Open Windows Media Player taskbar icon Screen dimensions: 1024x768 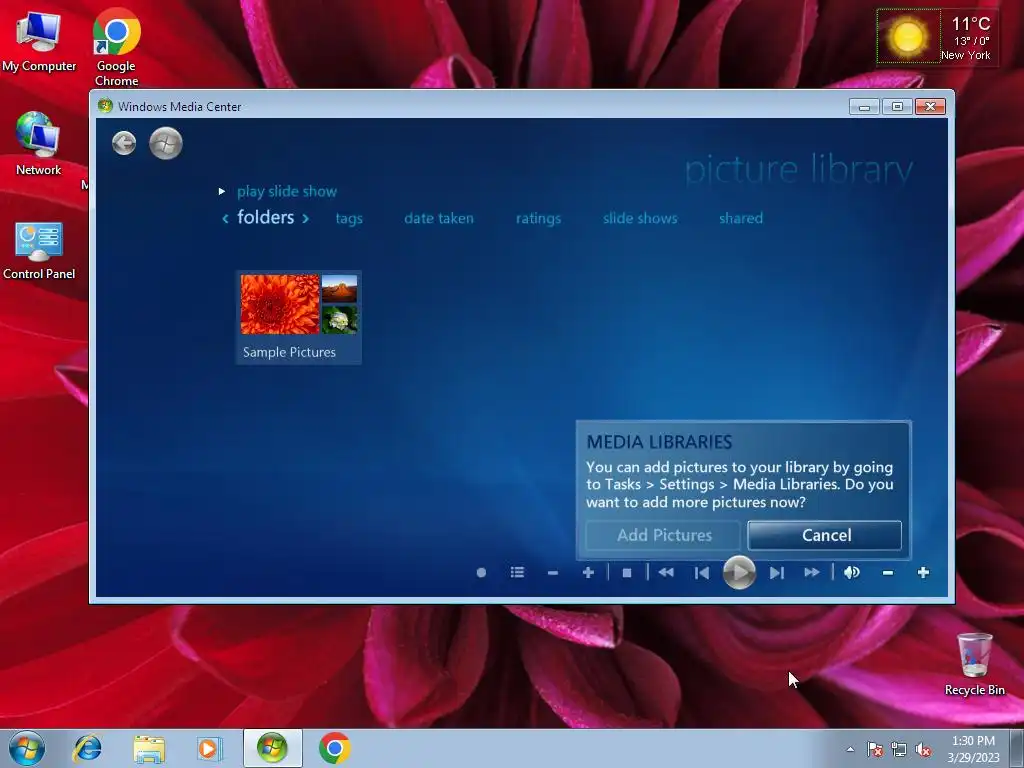pyautogui.click(x=210, y=748)
